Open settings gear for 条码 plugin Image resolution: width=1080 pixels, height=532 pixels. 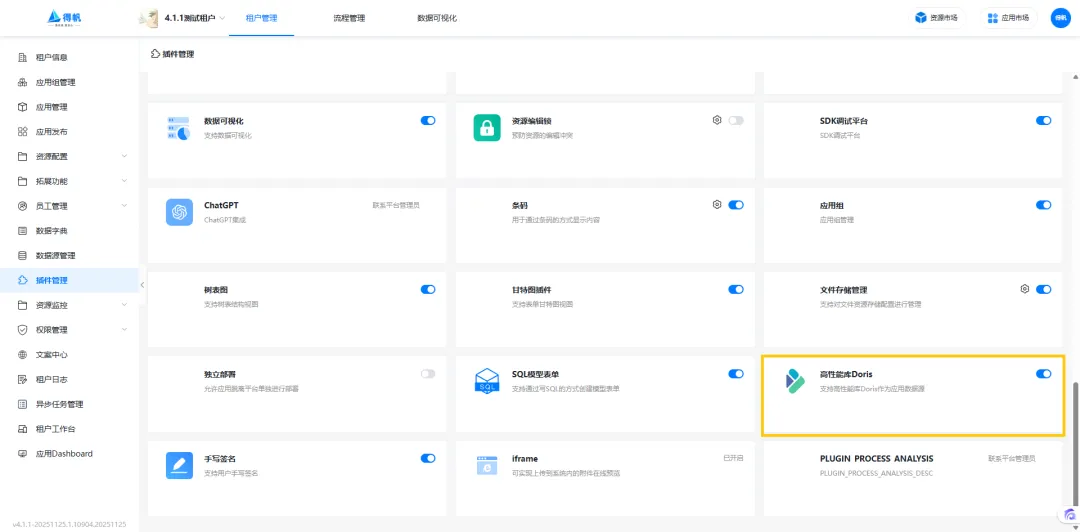(x=716, y=205)
